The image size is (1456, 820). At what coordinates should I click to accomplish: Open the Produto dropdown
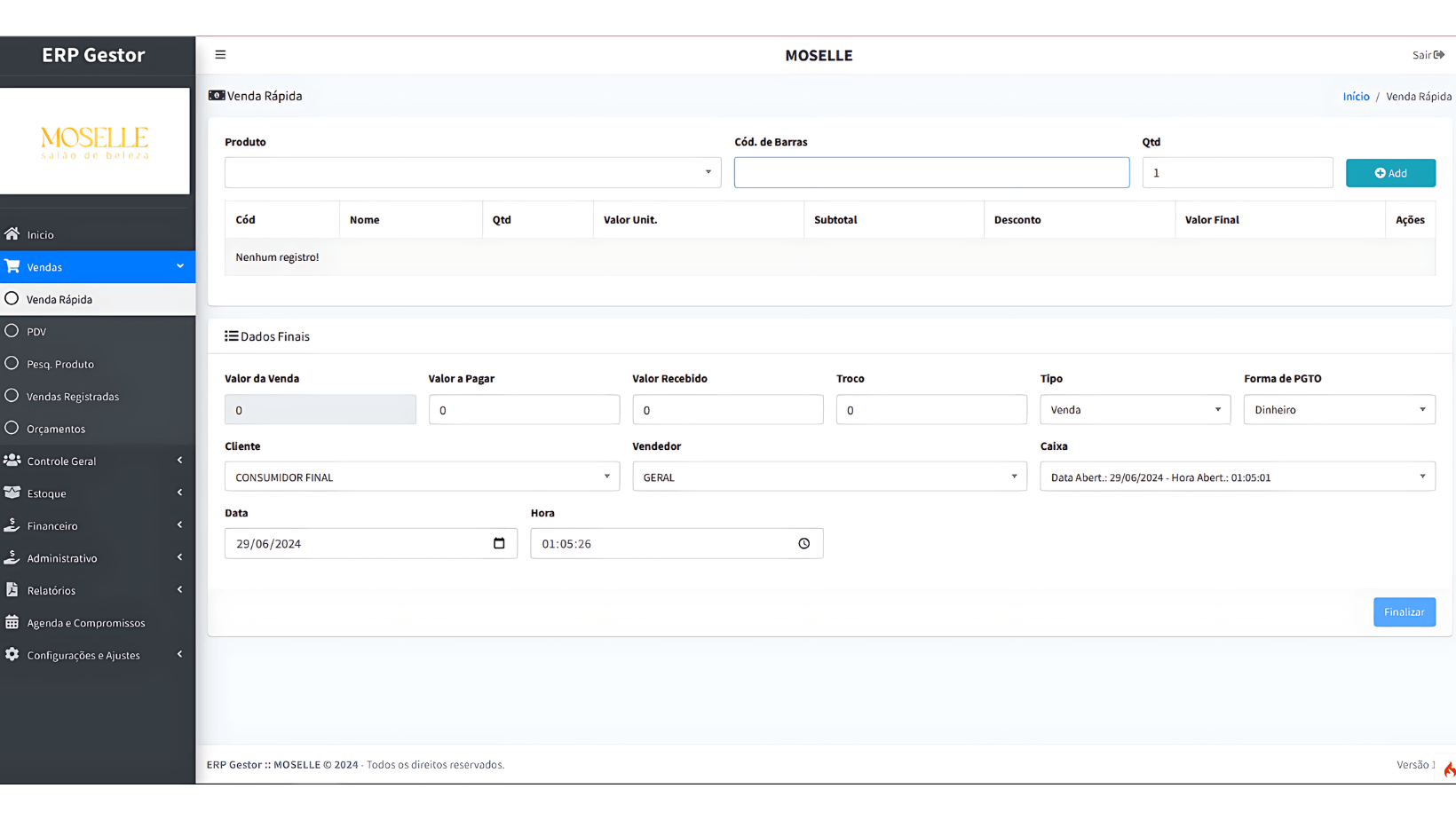coord(472,172)
